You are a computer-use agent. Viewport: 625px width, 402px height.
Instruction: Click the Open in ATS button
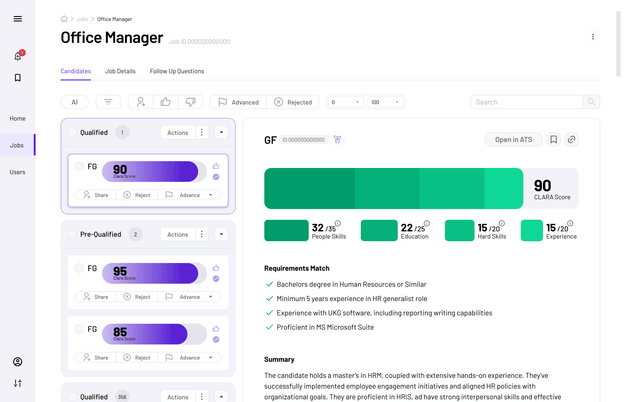pyautogui.click(x=513, y=140)
